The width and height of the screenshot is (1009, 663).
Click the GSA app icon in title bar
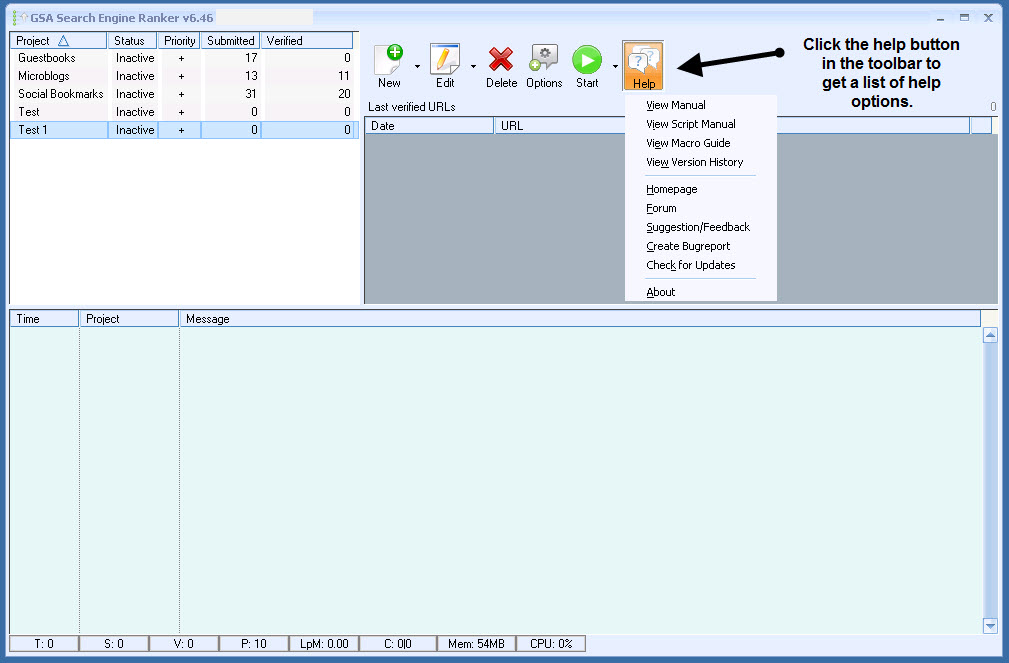(19, 18)
